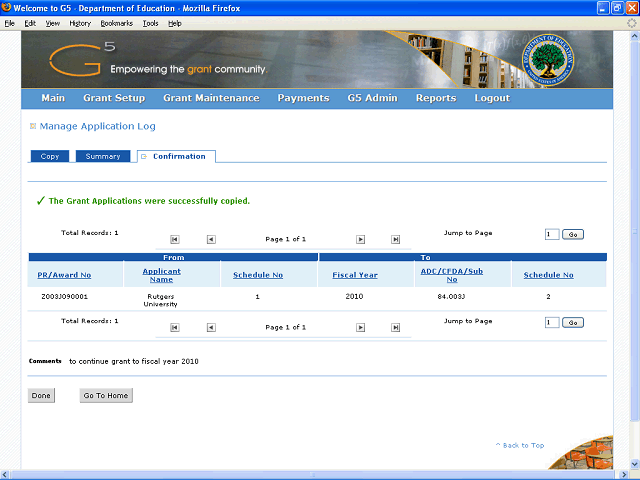640x480 pixels.
Task: Sort by Applicant Name column
Action: click(x=161, y=275)
